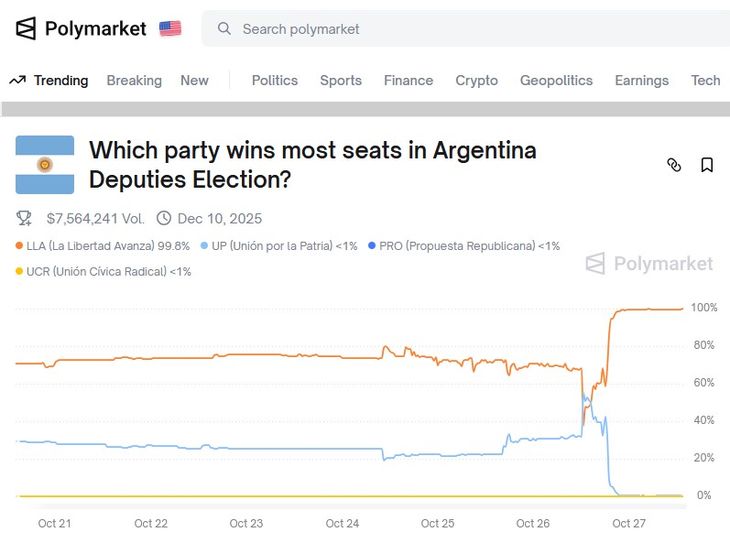
Task: Click the UP light-blue legend dot
Action: coord(204,245)
